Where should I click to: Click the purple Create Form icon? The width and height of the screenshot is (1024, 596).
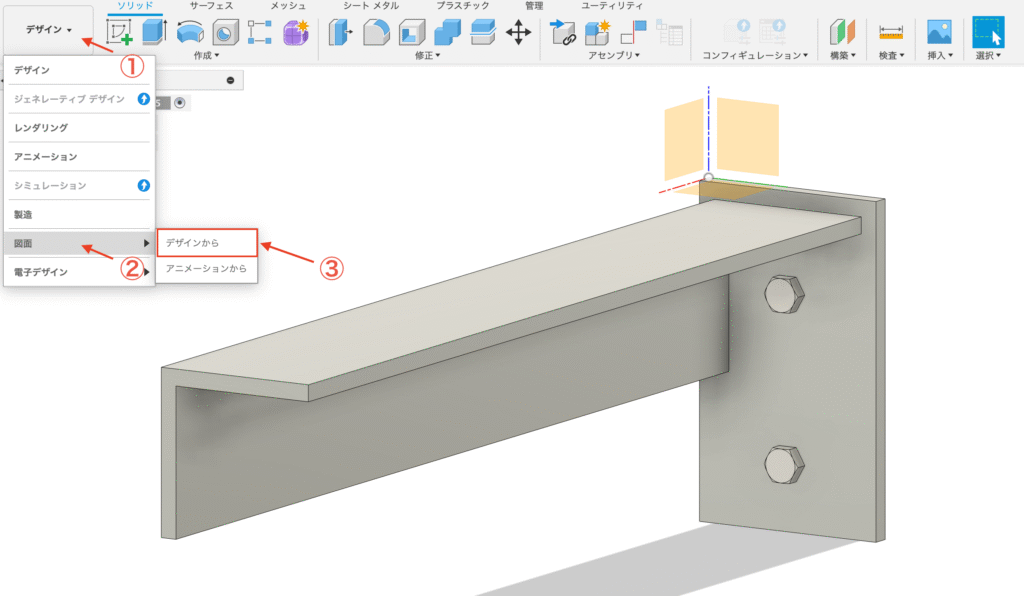click(297, 30)
